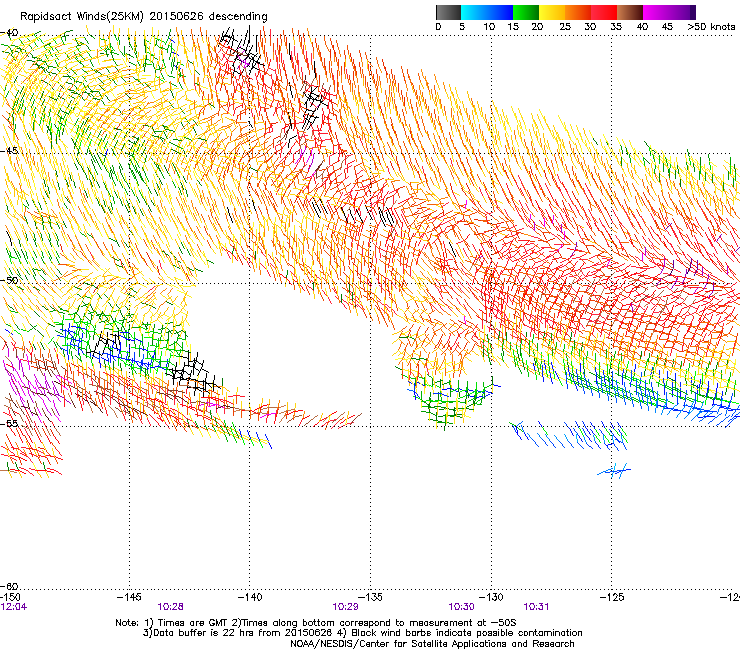
Task: Click the note 'Times are GMT' line
Action: [x=316, y=623]
